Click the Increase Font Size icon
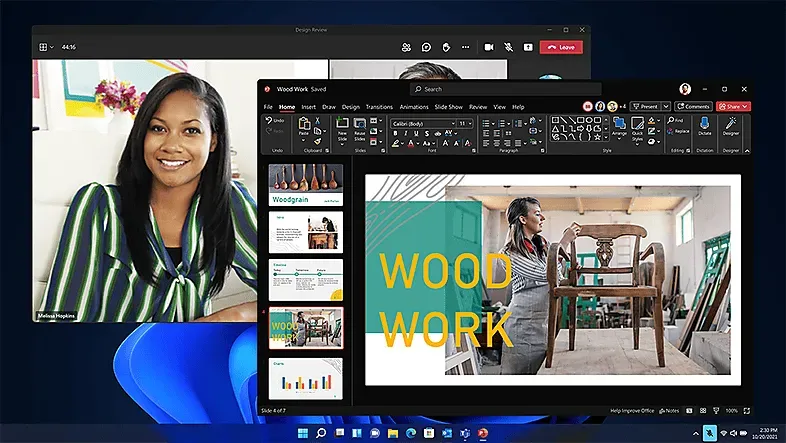The width and height of the screenshot is (786, 443). click(445, 143)
